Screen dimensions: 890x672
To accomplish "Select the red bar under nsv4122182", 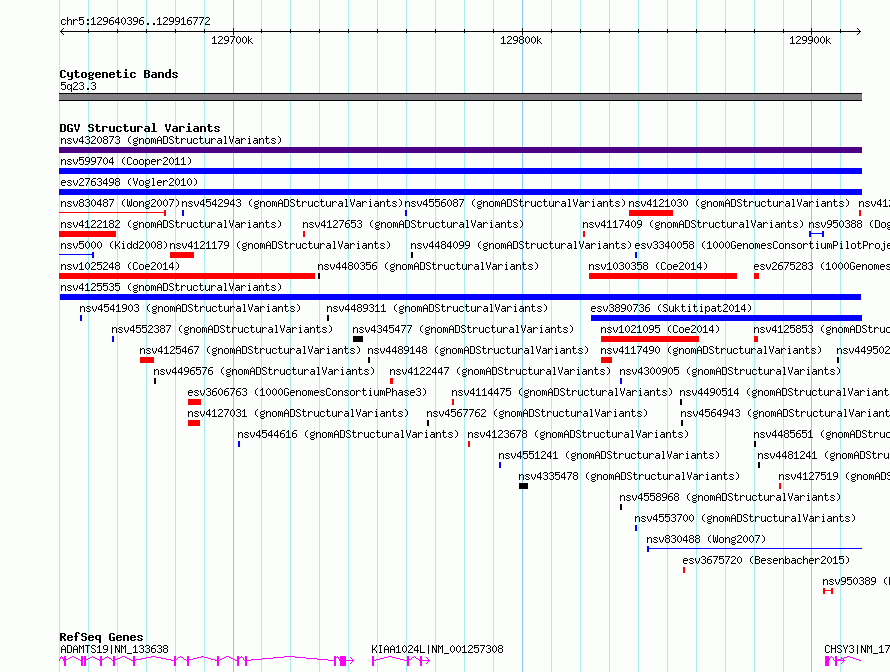I will [87, 234].
